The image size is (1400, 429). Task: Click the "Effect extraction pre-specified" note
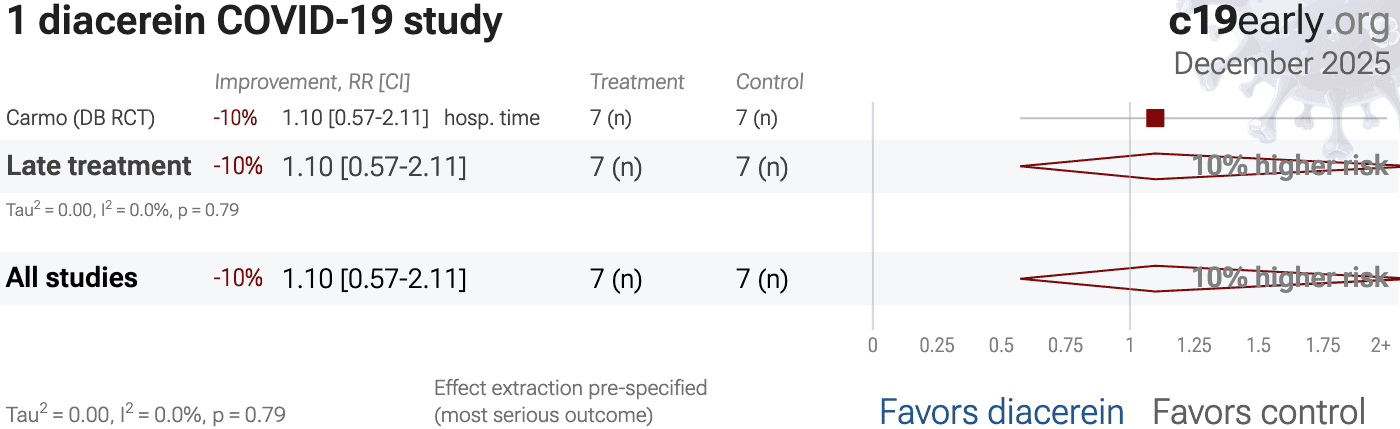(570, 388)
